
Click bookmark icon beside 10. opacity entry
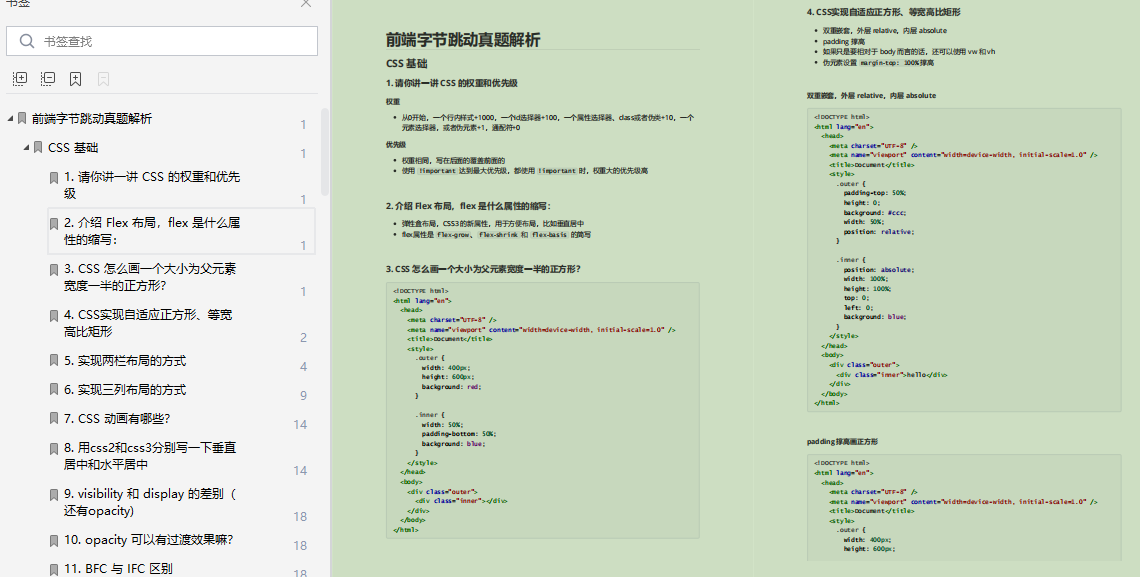click(x=54, y=541)
